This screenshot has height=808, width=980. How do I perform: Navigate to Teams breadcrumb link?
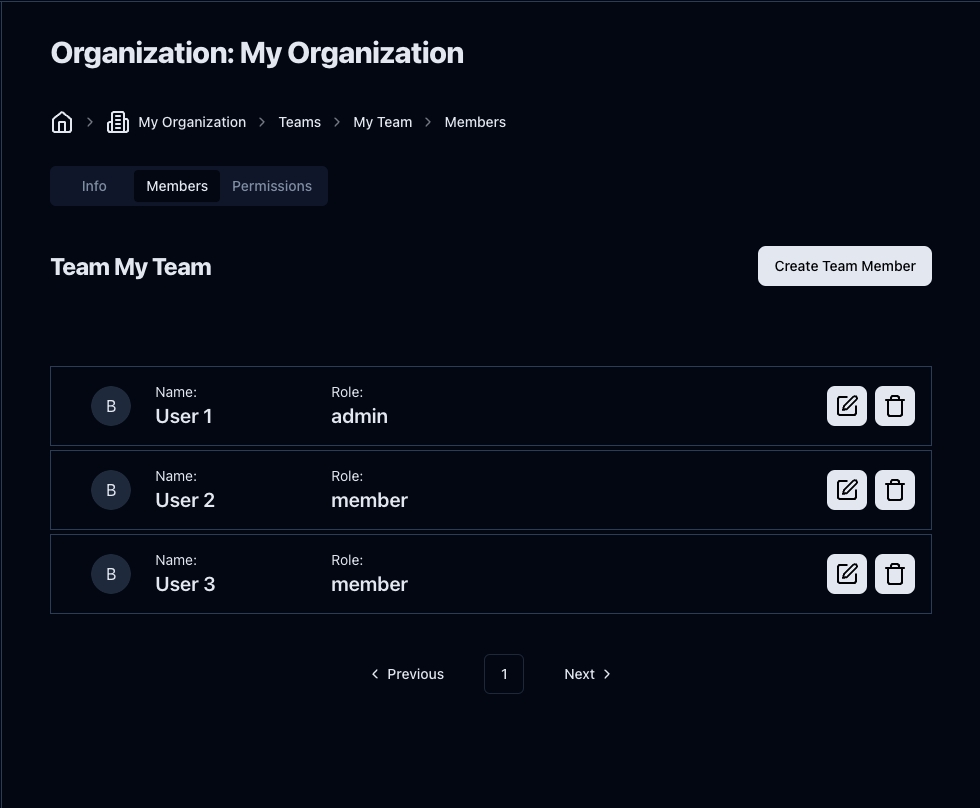click(x=300, y=122)
